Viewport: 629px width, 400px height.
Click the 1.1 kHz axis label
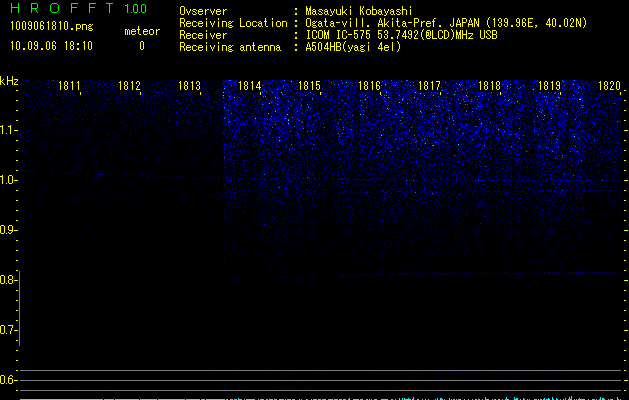pyautogui.click(x=7, y=130)
